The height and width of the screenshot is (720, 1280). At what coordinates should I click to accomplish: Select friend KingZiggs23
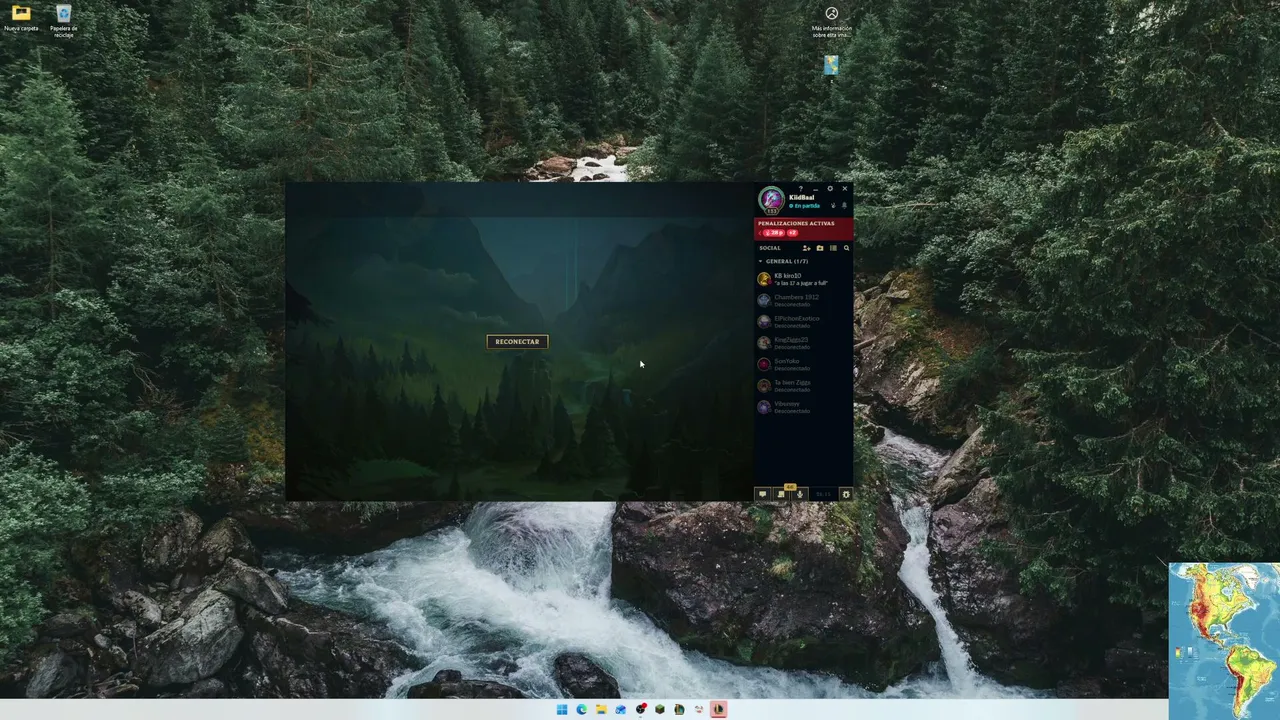point(804,342)
